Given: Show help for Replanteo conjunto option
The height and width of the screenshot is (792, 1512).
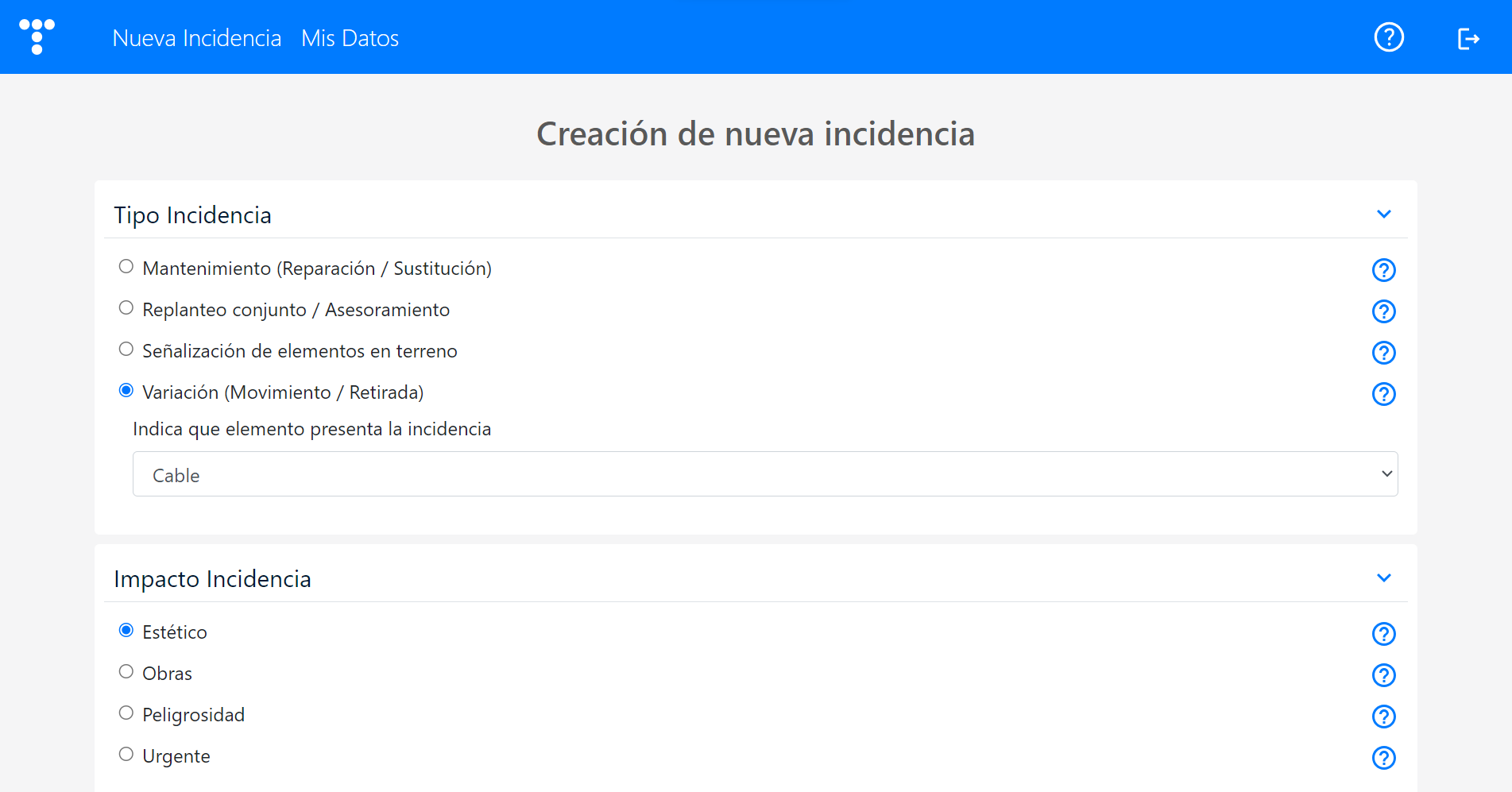Looking at the screenshot, I should pos(1383,311).
